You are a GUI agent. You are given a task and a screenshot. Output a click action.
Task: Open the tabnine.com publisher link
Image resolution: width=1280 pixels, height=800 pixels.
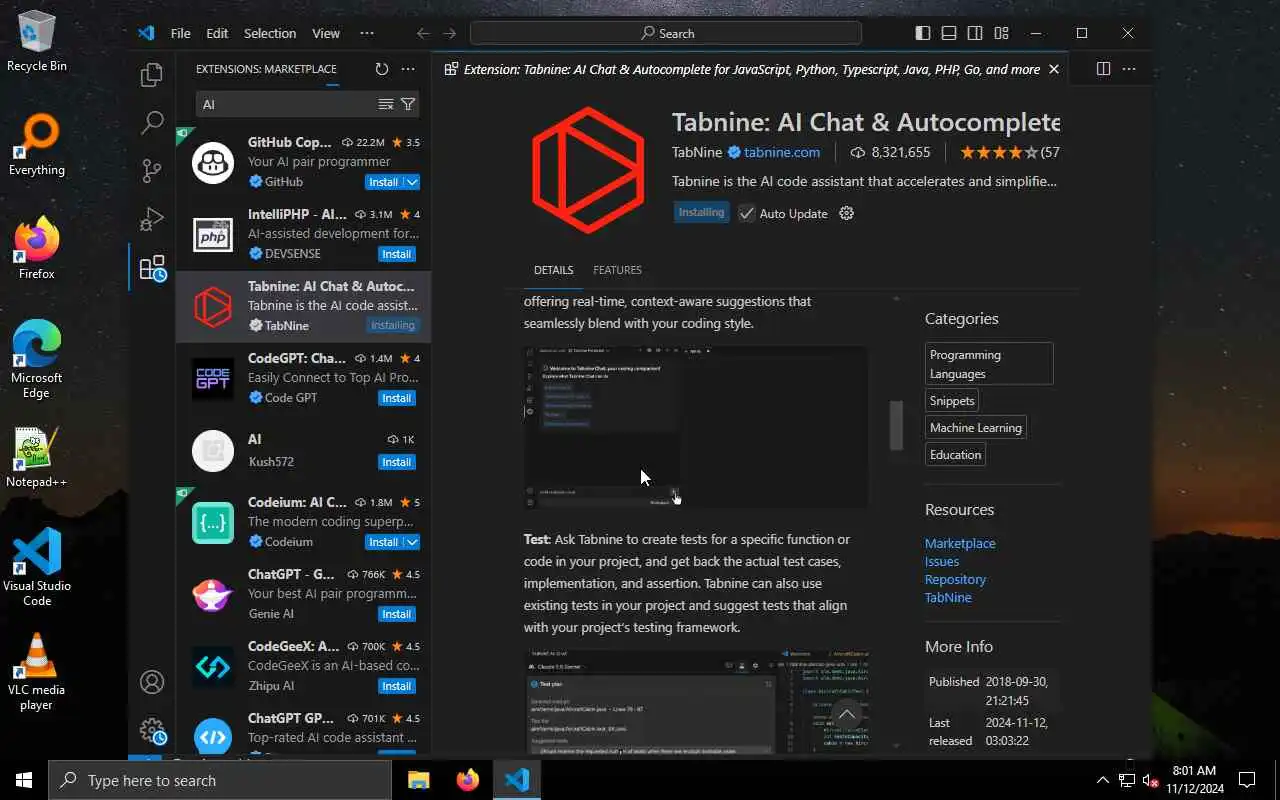point(782,152)
